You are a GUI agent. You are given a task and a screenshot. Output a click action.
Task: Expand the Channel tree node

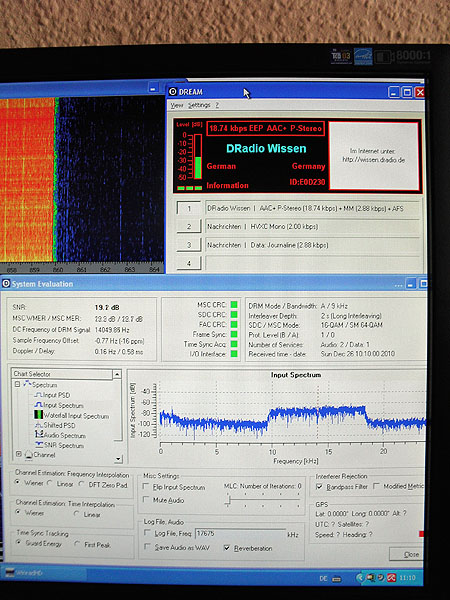pyautogui.click(x=18, y=454)
